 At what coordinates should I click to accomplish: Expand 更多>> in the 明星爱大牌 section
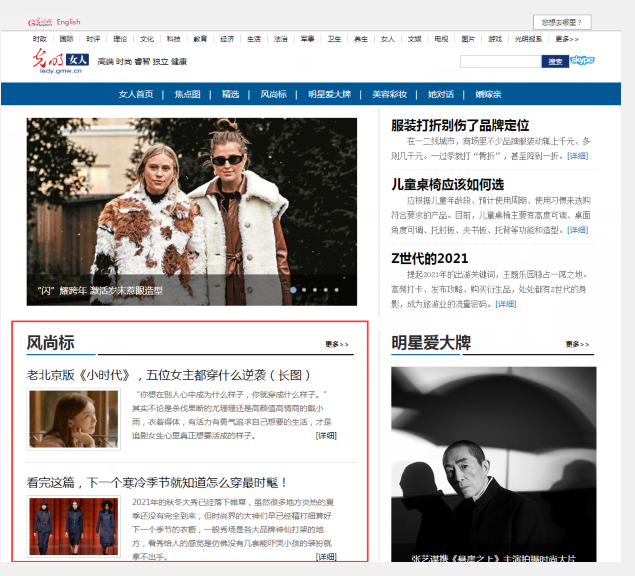pyautogui.click(x=577, y=344)
